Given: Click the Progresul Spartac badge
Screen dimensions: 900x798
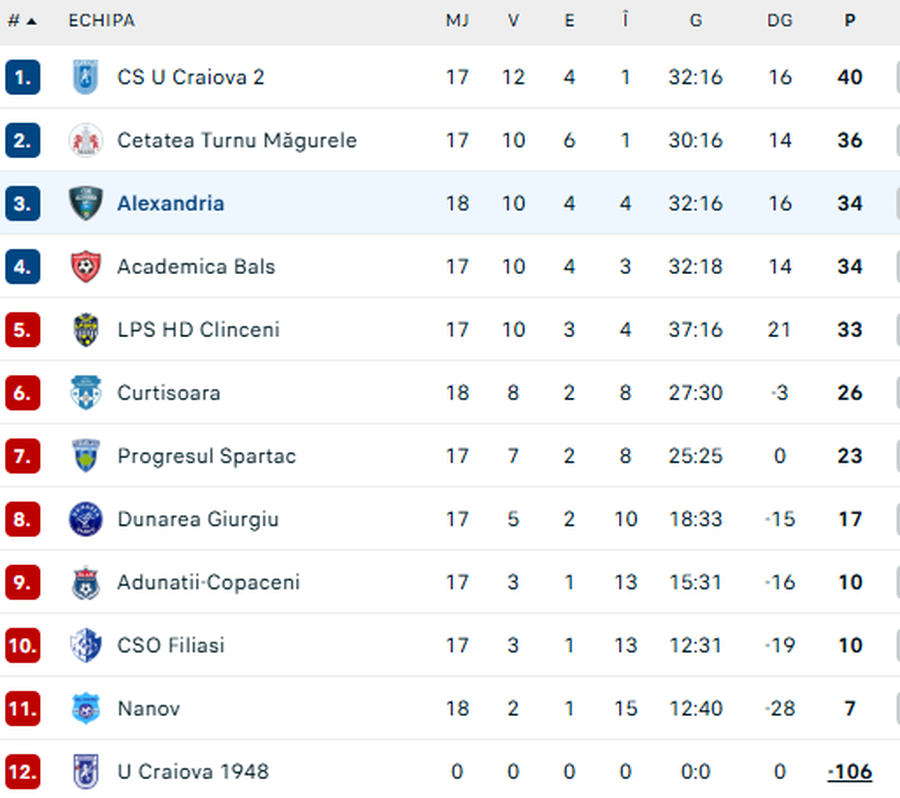Looking at the screenshot, I should pos(85,455).
